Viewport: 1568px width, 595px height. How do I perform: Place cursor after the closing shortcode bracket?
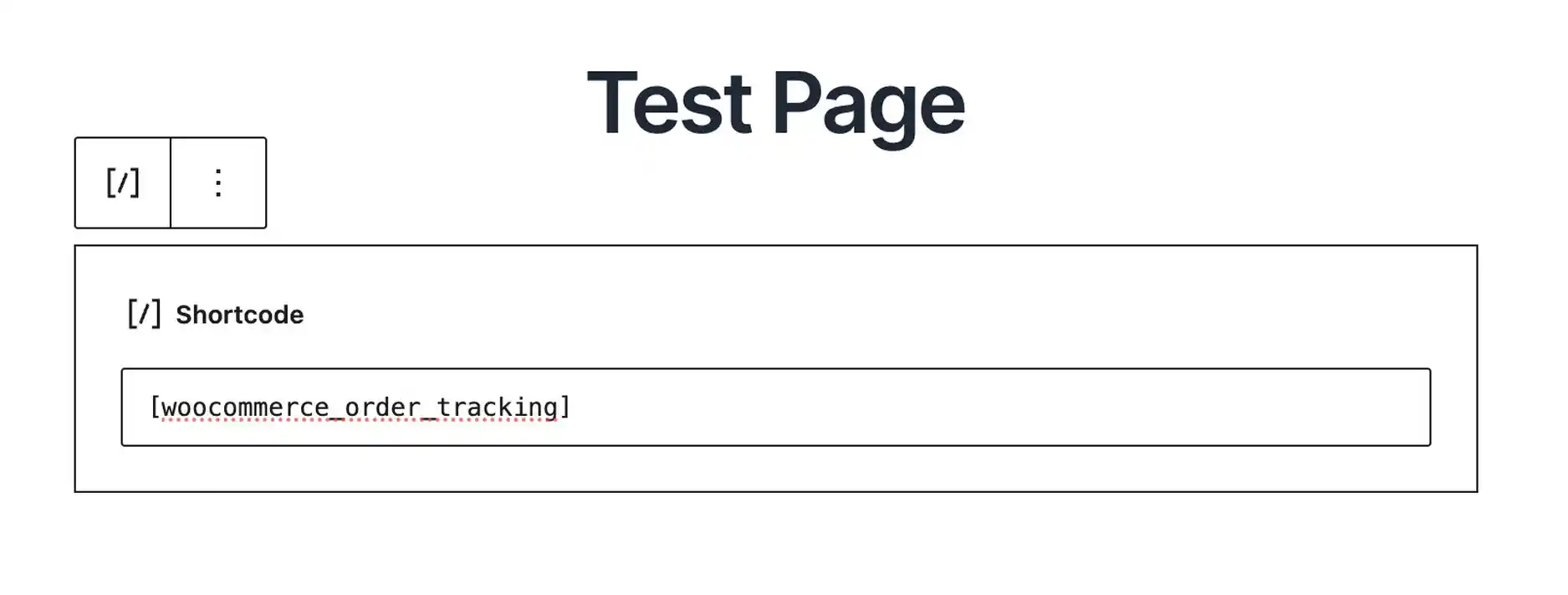click(571, 408)
